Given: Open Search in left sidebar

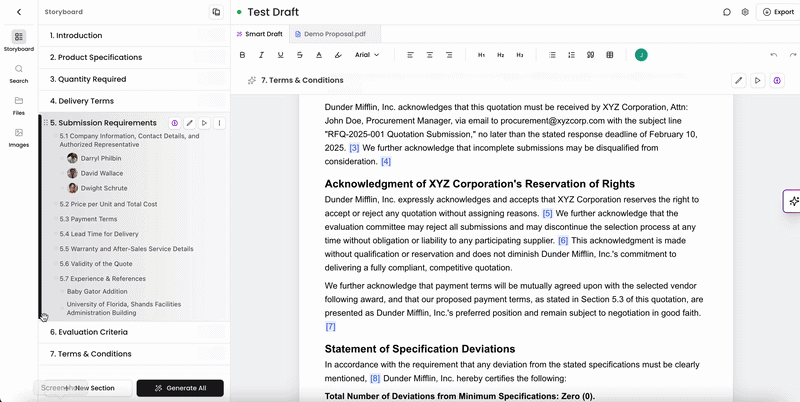Looking at the screenshot, I should click(18, 74).
